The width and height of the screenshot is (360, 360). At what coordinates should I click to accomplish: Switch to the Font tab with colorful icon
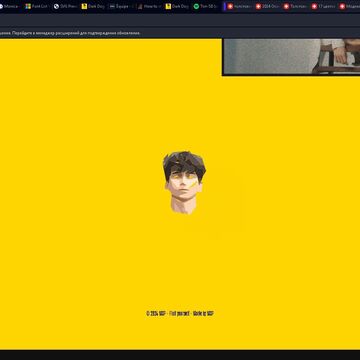point(37,6)
